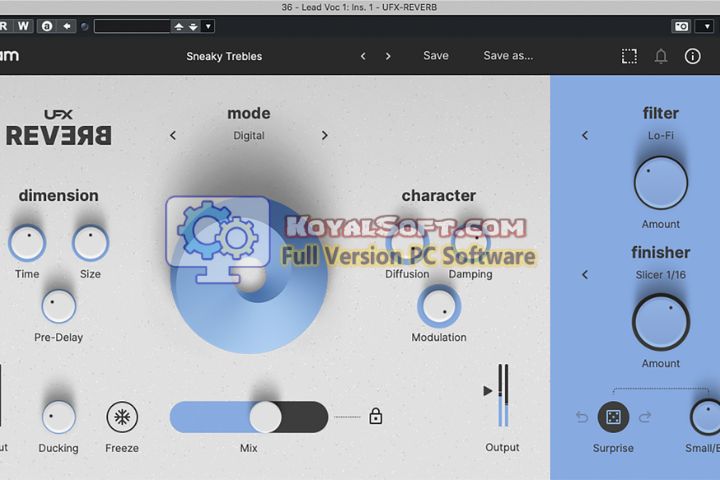Step host preset up arrow
This screenshot has width=720, height=480.
click(x=179, y=27)
